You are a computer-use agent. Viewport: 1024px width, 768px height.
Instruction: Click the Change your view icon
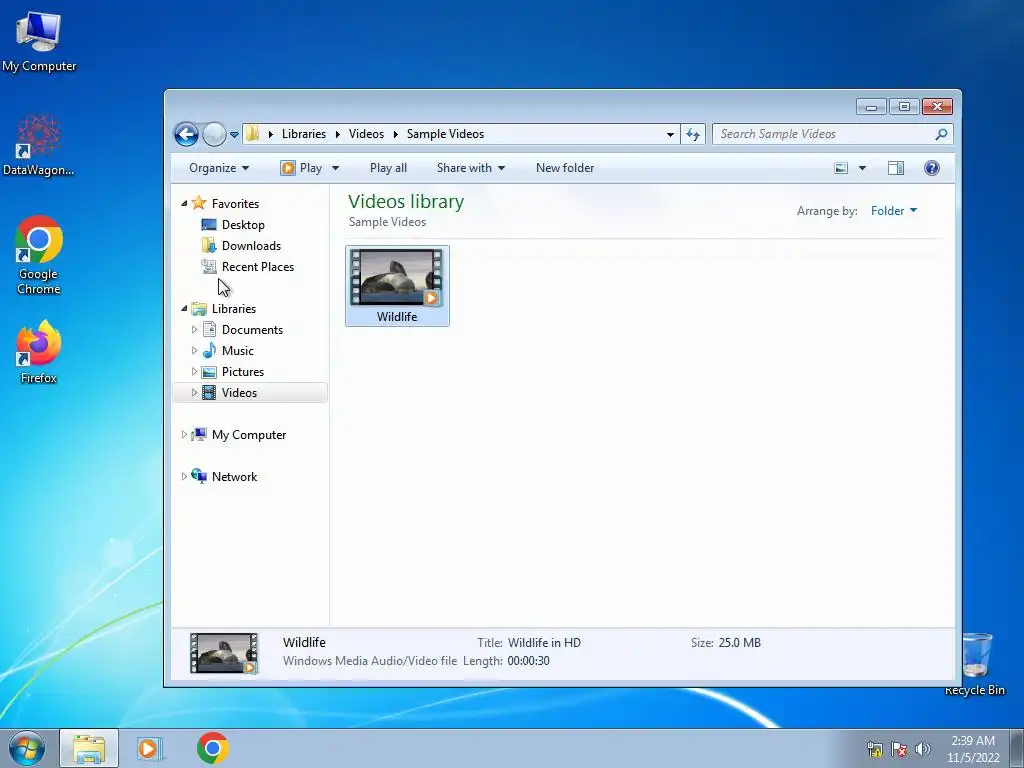point(841,168)
